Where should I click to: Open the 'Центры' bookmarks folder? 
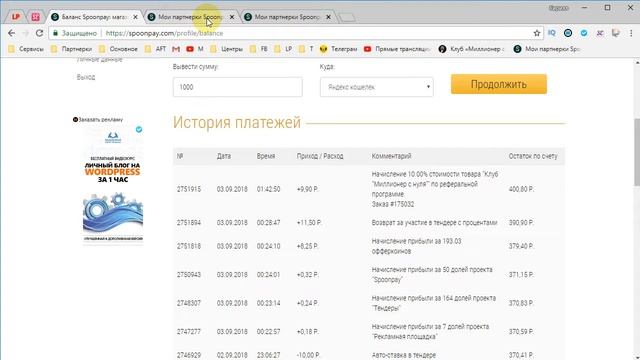[x=227, y=49]
